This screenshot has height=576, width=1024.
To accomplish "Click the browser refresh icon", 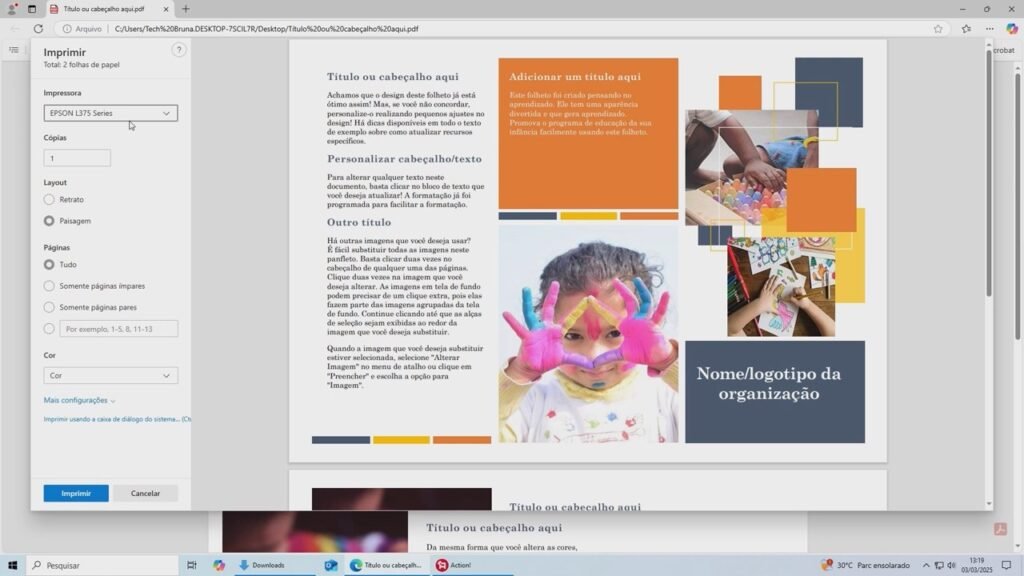I will tap(38, 29).
